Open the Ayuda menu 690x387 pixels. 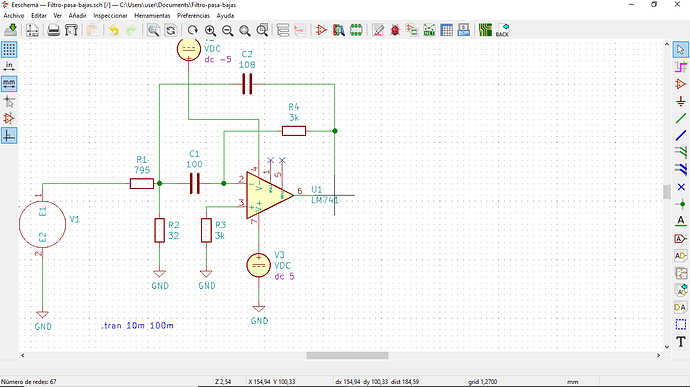(x=225, y=15)
